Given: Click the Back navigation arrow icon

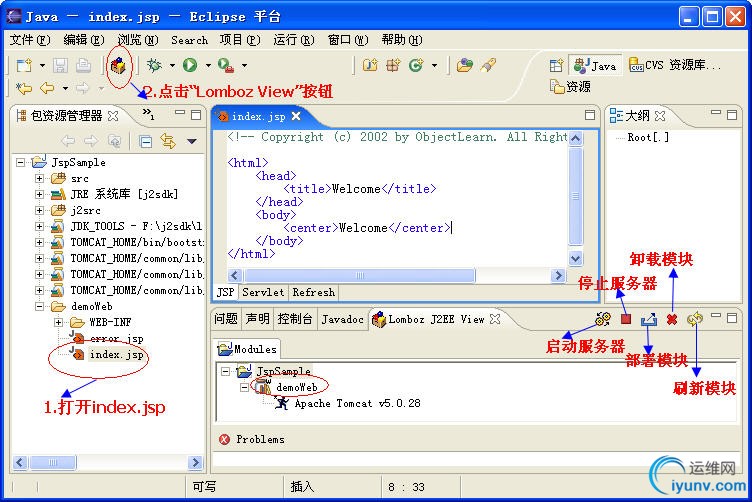Looking at the screenshot, I should tap(47, 88).
